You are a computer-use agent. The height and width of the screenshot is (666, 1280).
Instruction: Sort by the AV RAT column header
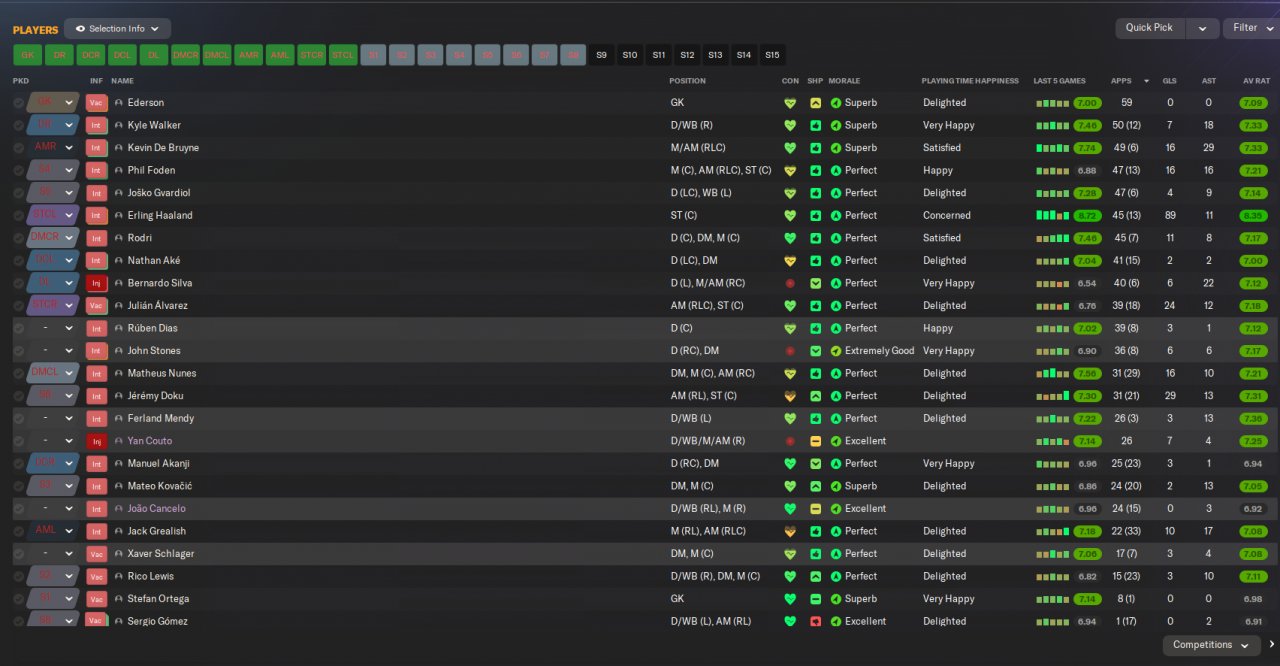1256,81
